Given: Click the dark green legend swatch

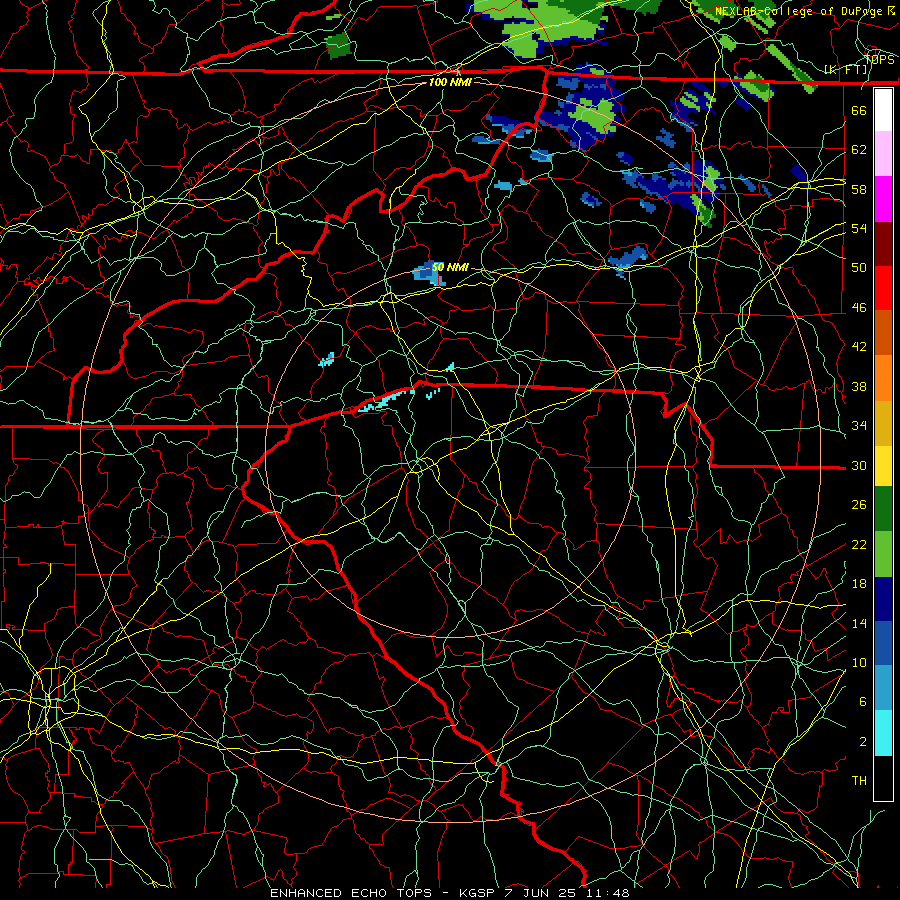Looking at the screenshot, I should pos(883,509).
